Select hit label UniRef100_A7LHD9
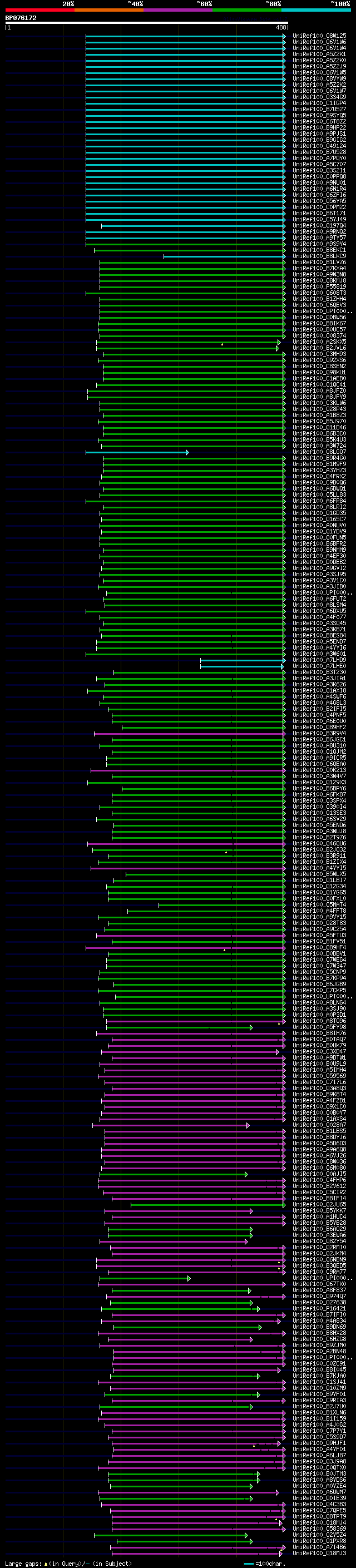 coord(319,660)
